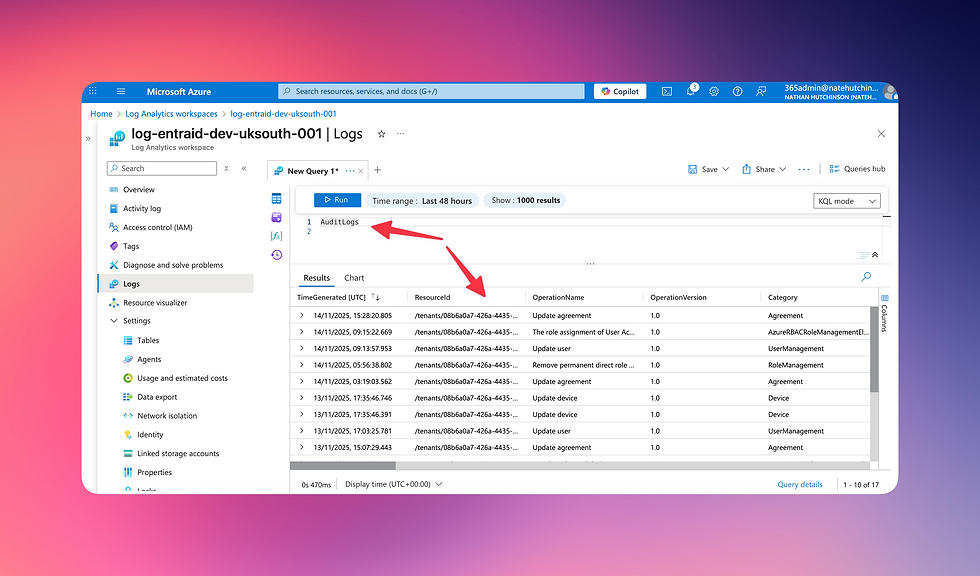Screen dimensions: 980x576
Task: Open the Tables pane in the query sidebar
Action: click(x=277, y=199)
